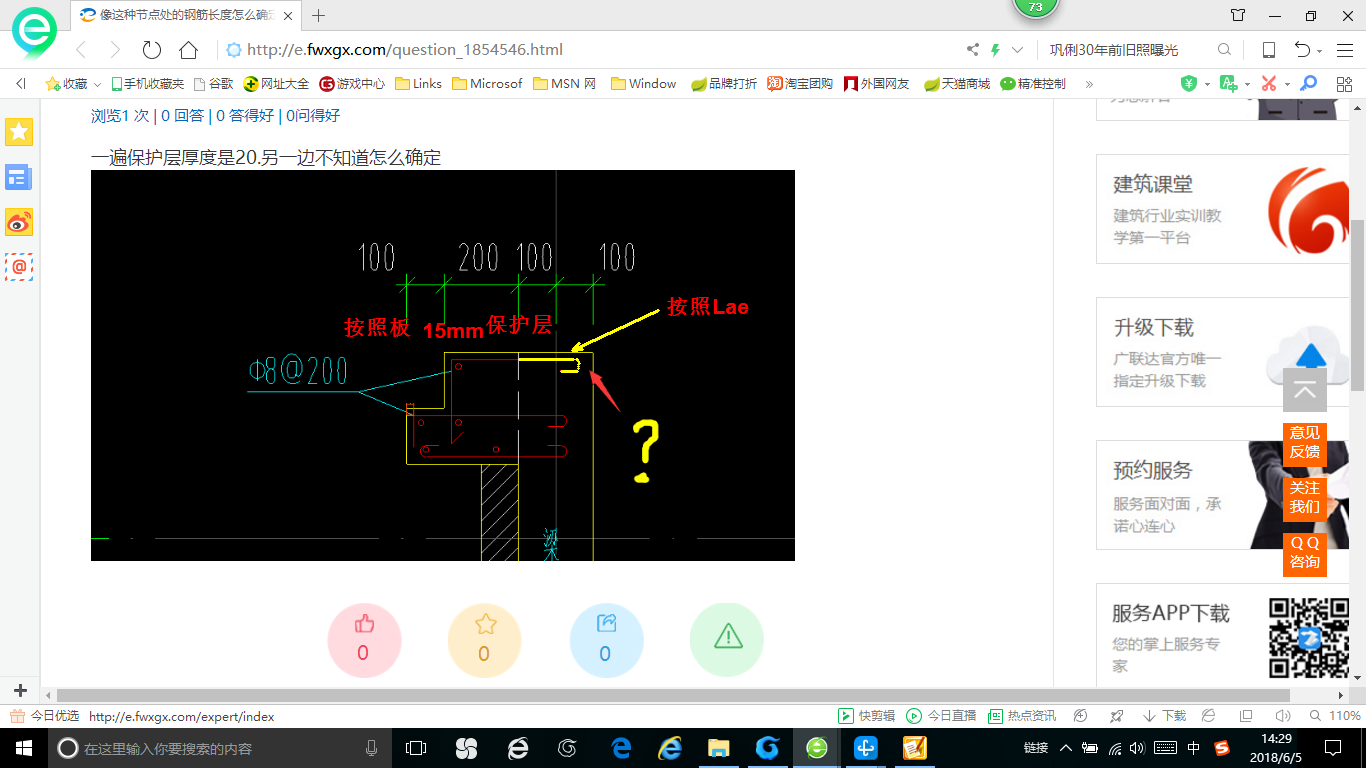Click green shield yen extension icon
Image resolution: width=1366 pixels, height=768 pixels.
[x=1188, y=84]
